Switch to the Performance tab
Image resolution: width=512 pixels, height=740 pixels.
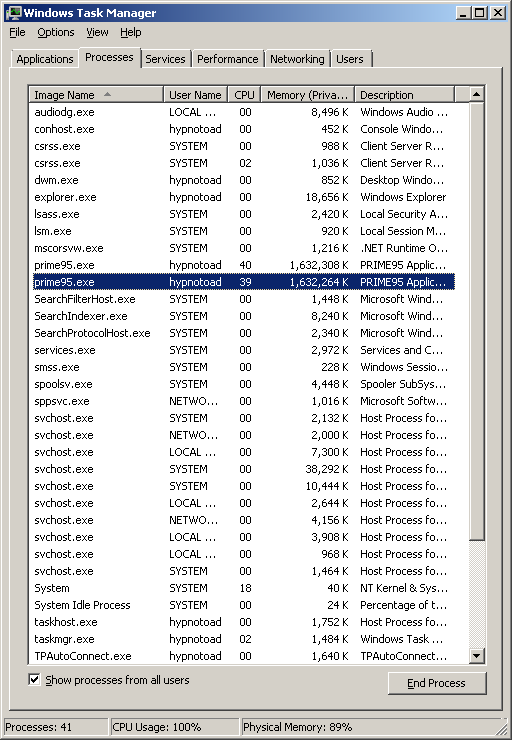pos(227,59)
